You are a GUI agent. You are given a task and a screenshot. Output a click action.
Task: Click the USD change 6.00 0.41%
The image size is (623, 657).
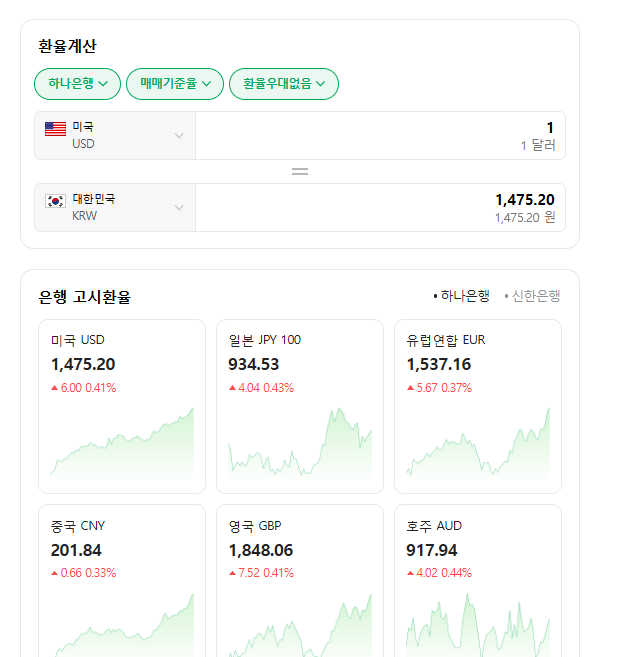[x=83, y=388]
